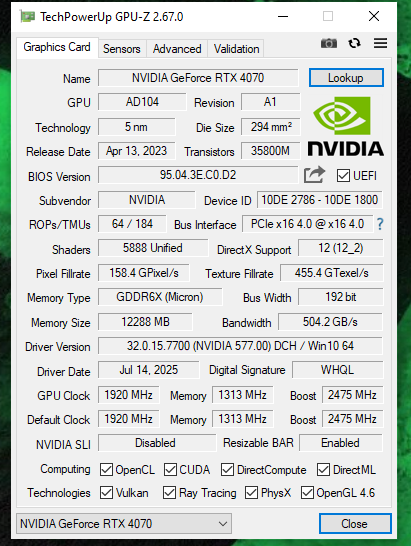Click the Memory Size field 12288 MB
Screen dimensions: 411x546
coord(145,322)
